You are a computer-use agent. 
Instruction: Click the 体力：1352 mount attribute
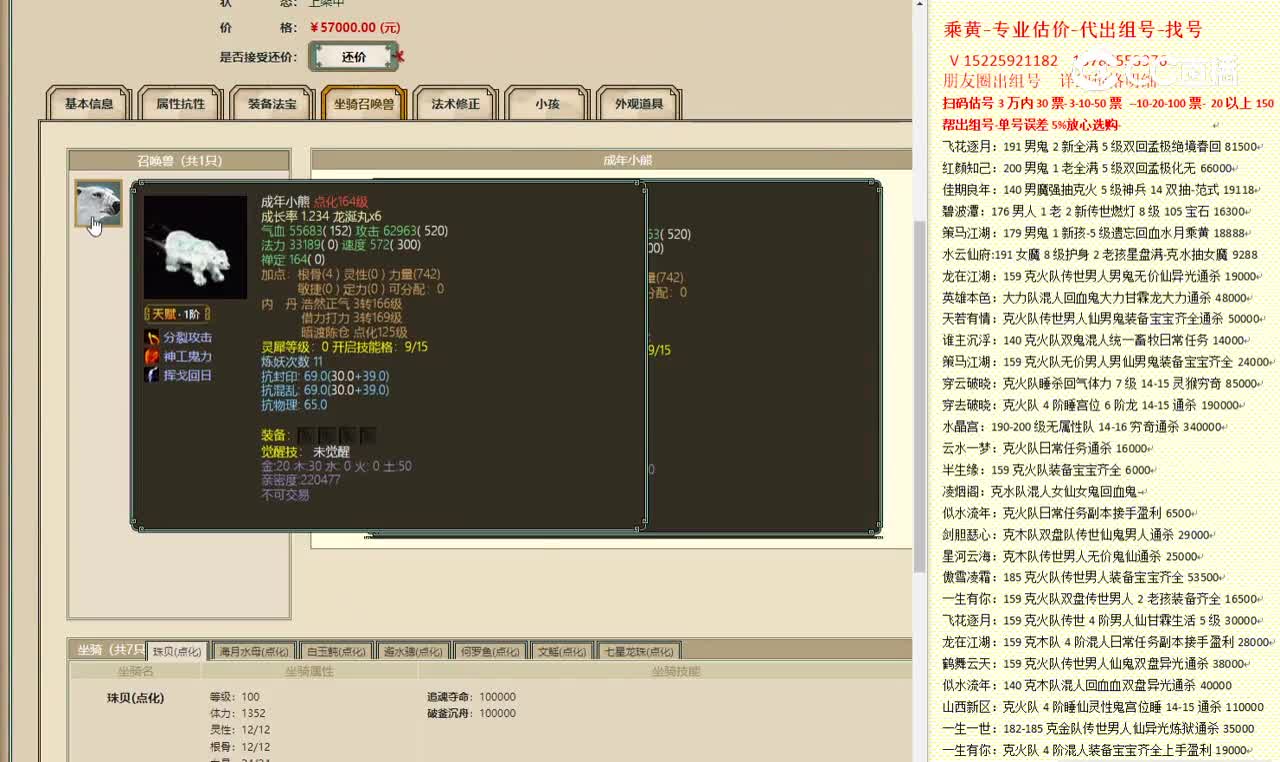click(237, 714)
